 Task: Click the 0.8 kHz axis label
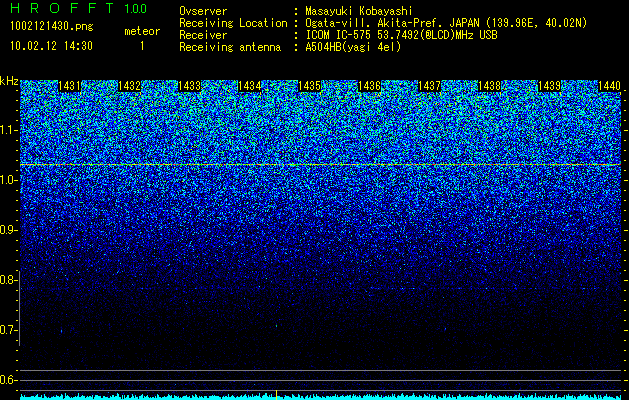tap(8, 280)
